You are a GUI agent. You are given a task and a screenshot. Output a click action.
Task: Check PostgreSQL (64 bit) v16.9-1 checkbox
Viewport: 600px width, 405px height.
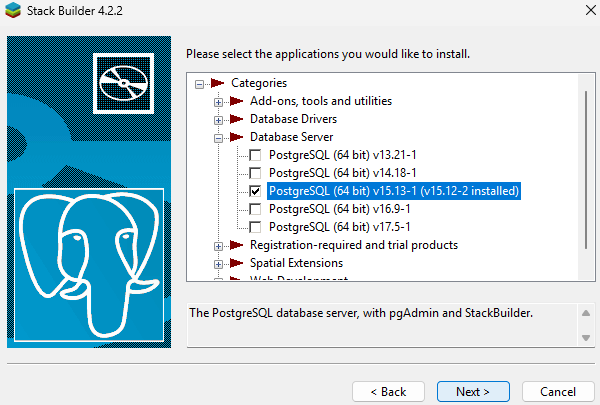point(255,209)
